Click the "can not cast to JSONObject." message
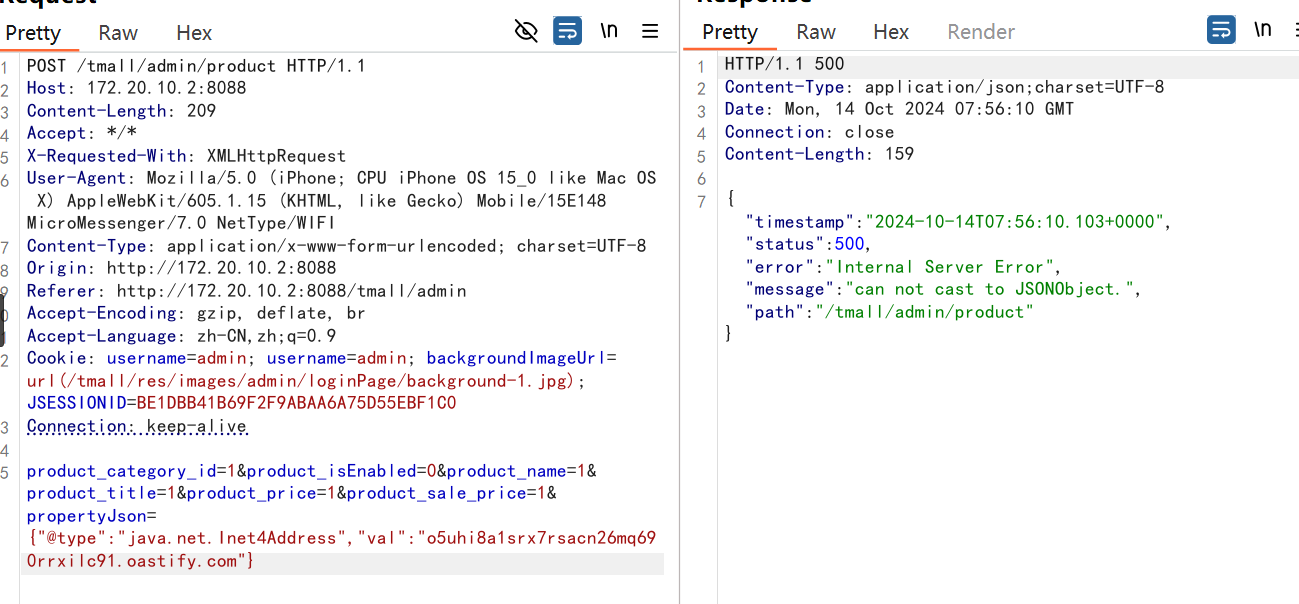Image resolution: width=1299 pixels, height=604 pixels. coord(988,289)
